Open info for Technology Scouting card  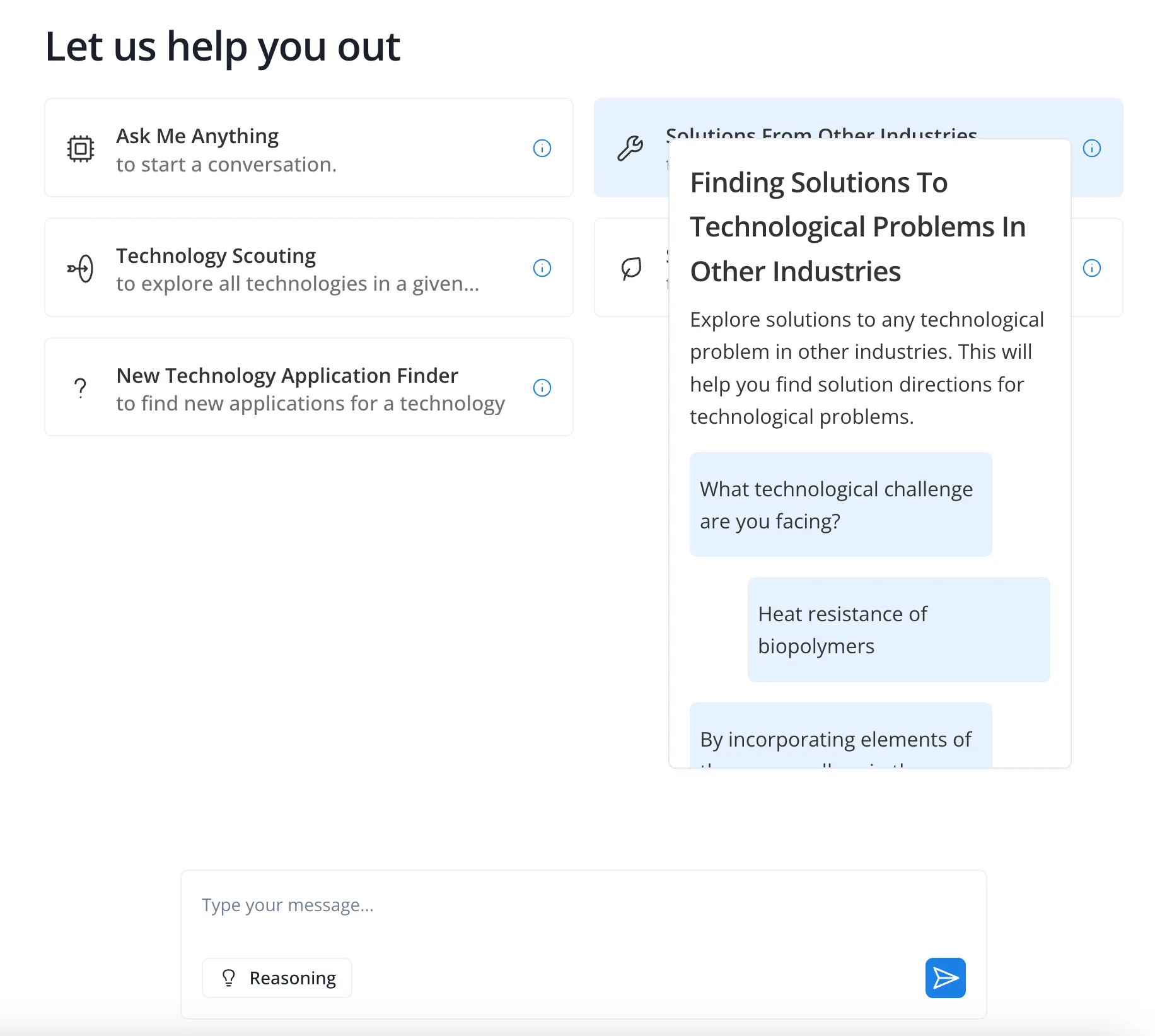542,268
